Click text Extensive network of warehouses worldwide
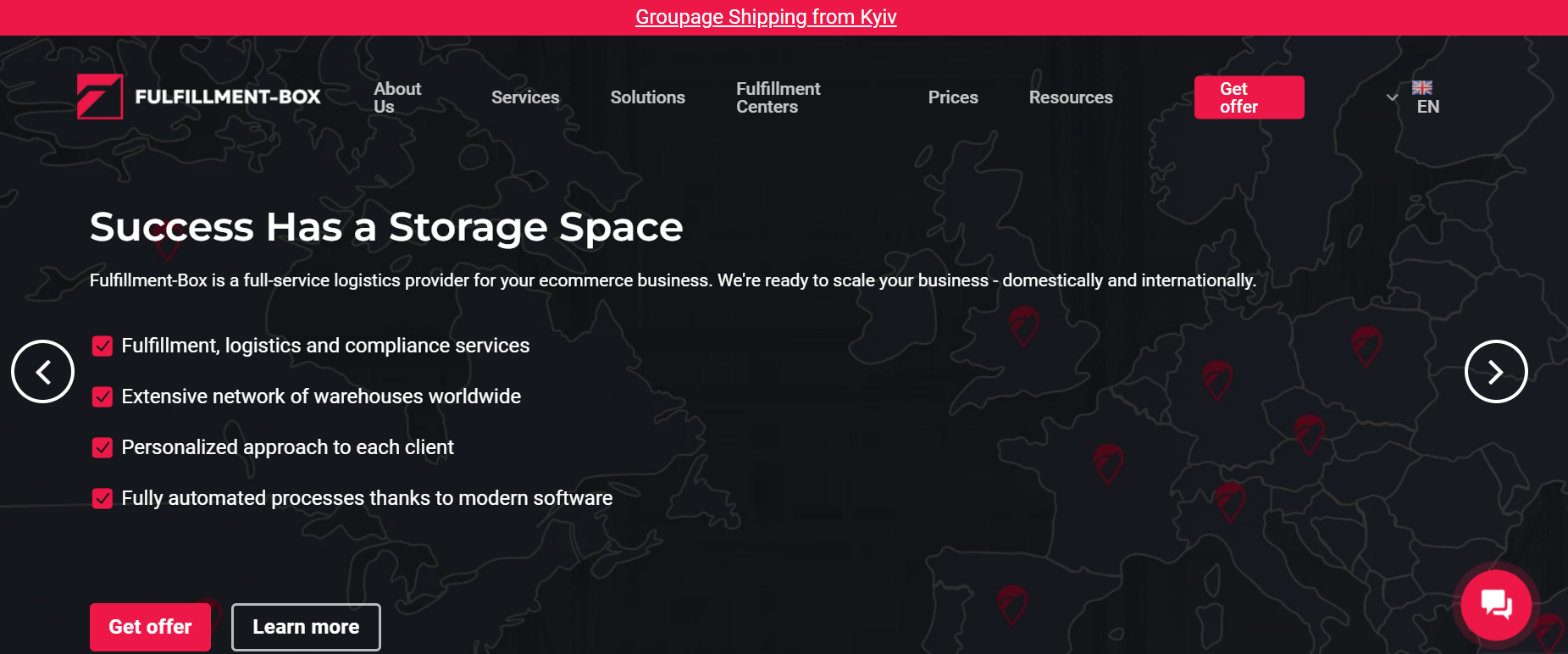1568x654 pixels. click(x=321, y=396)
